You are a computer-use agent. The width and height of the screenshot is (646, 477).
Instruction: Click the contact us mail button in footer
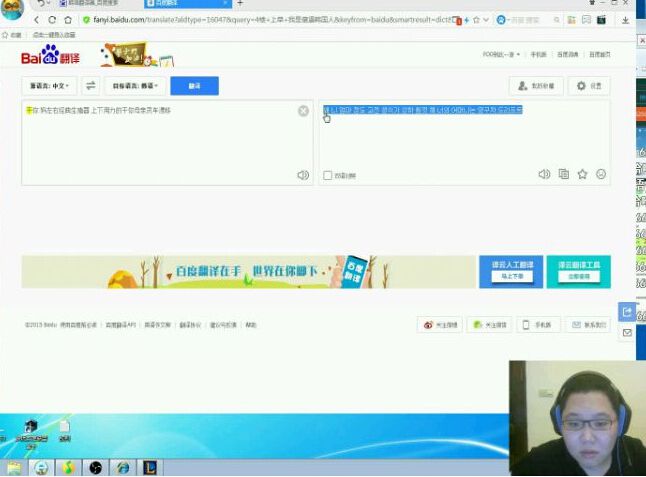[x=589, y=325]
